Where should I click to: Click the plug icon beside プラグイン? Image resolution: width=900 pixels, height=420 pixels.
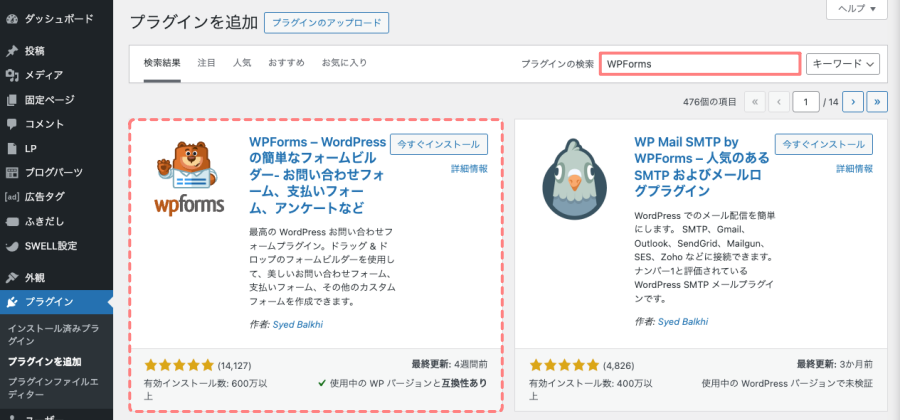[x=11, y=302]
